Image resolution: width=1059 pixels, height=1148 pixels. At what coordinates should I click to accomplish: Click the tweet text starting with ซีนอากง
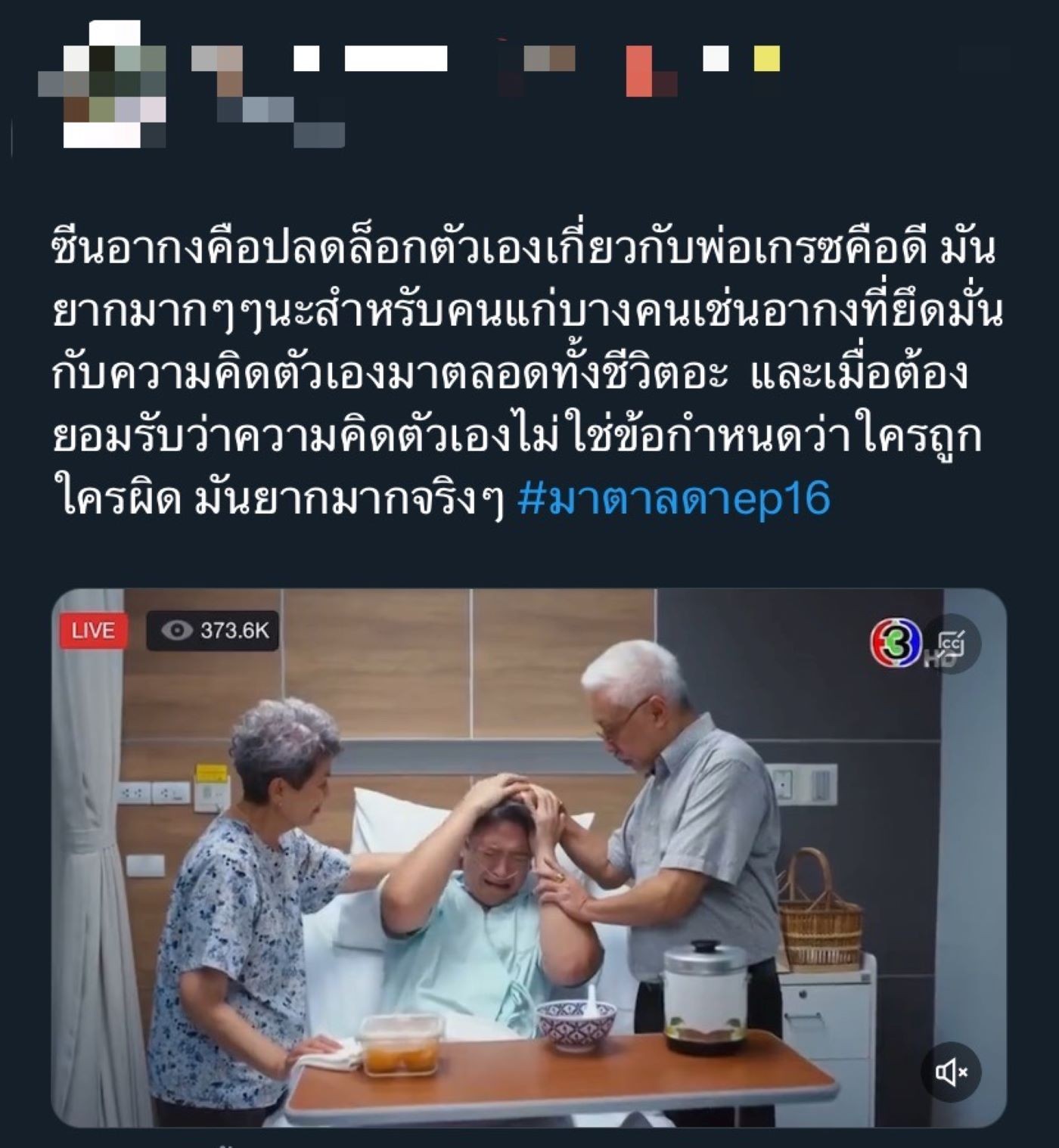click(x=527, y=374)
